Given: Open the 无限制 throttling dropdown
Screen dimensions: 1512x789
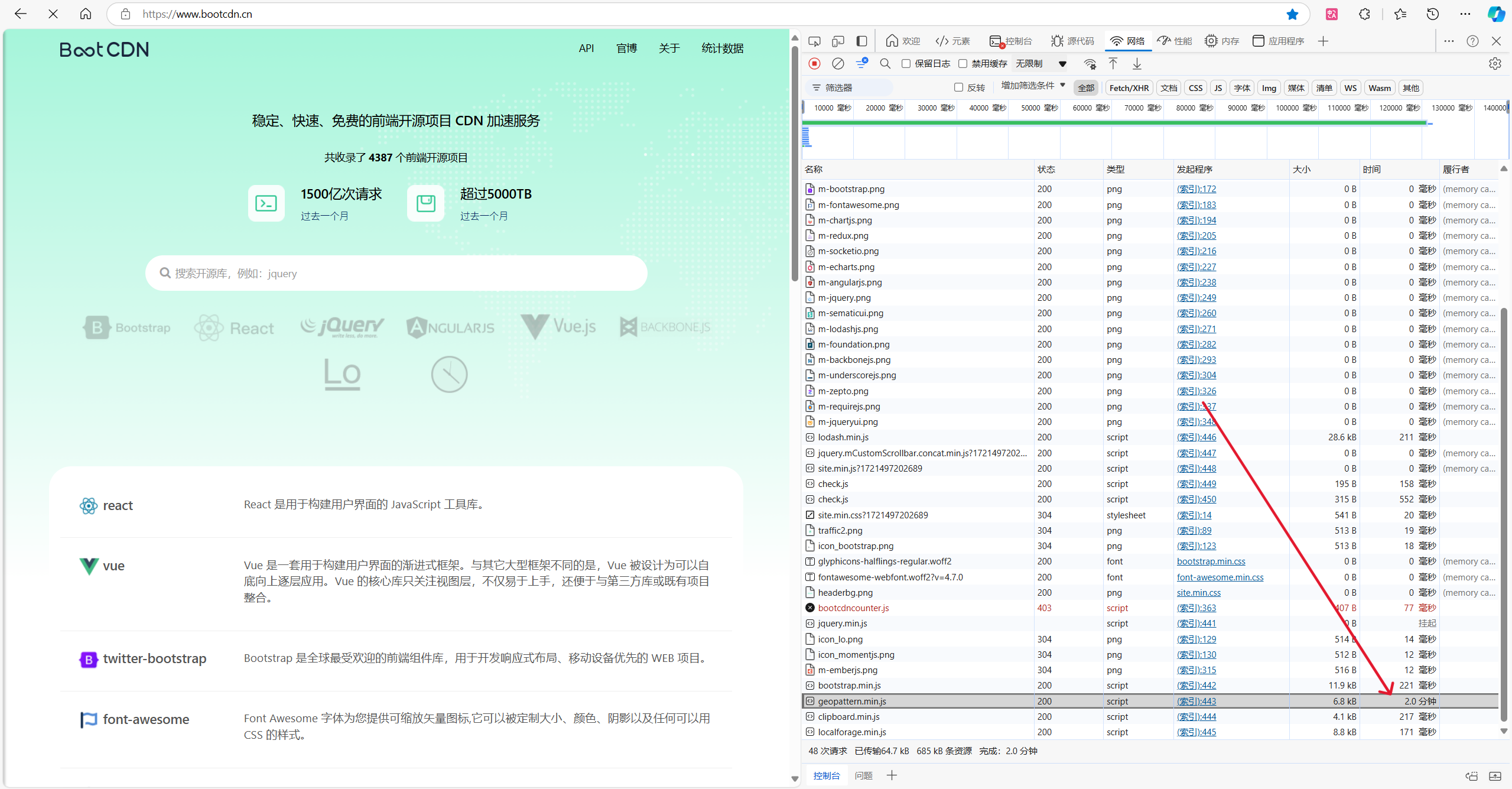Looking at the screenshot, I should tap(1041, 64).
